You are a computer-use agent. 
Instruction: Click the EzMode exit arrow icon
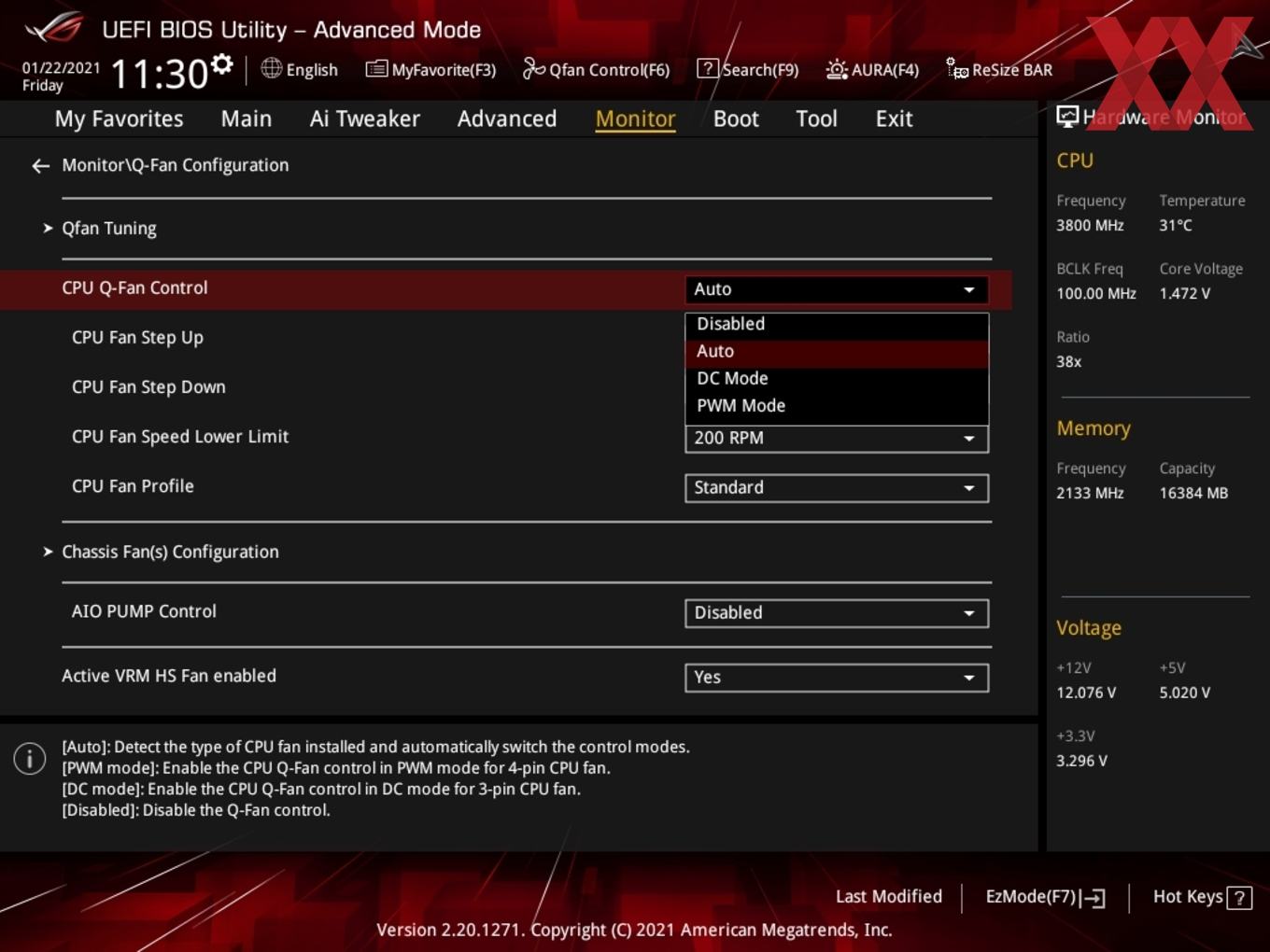(x=1093, y=898)
